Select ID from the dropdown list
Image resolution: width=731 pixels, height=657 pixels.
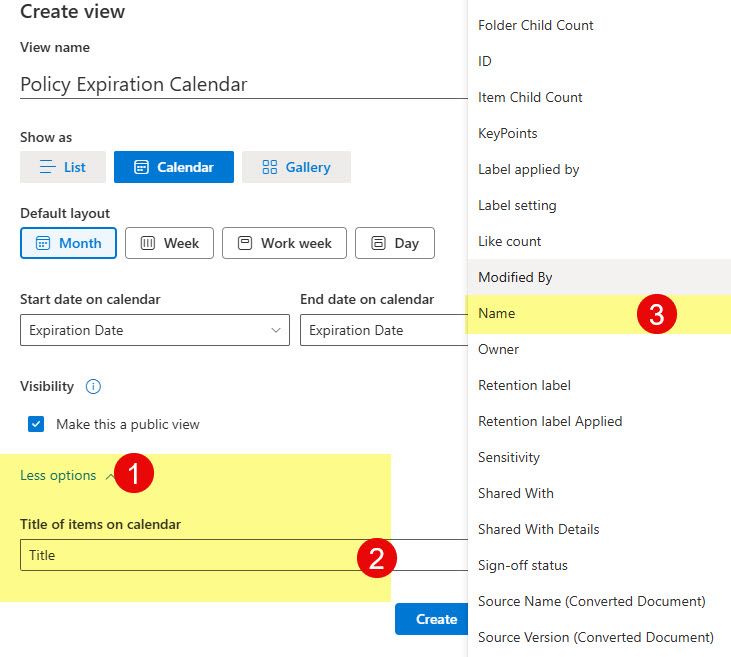[x=599, y=61]
